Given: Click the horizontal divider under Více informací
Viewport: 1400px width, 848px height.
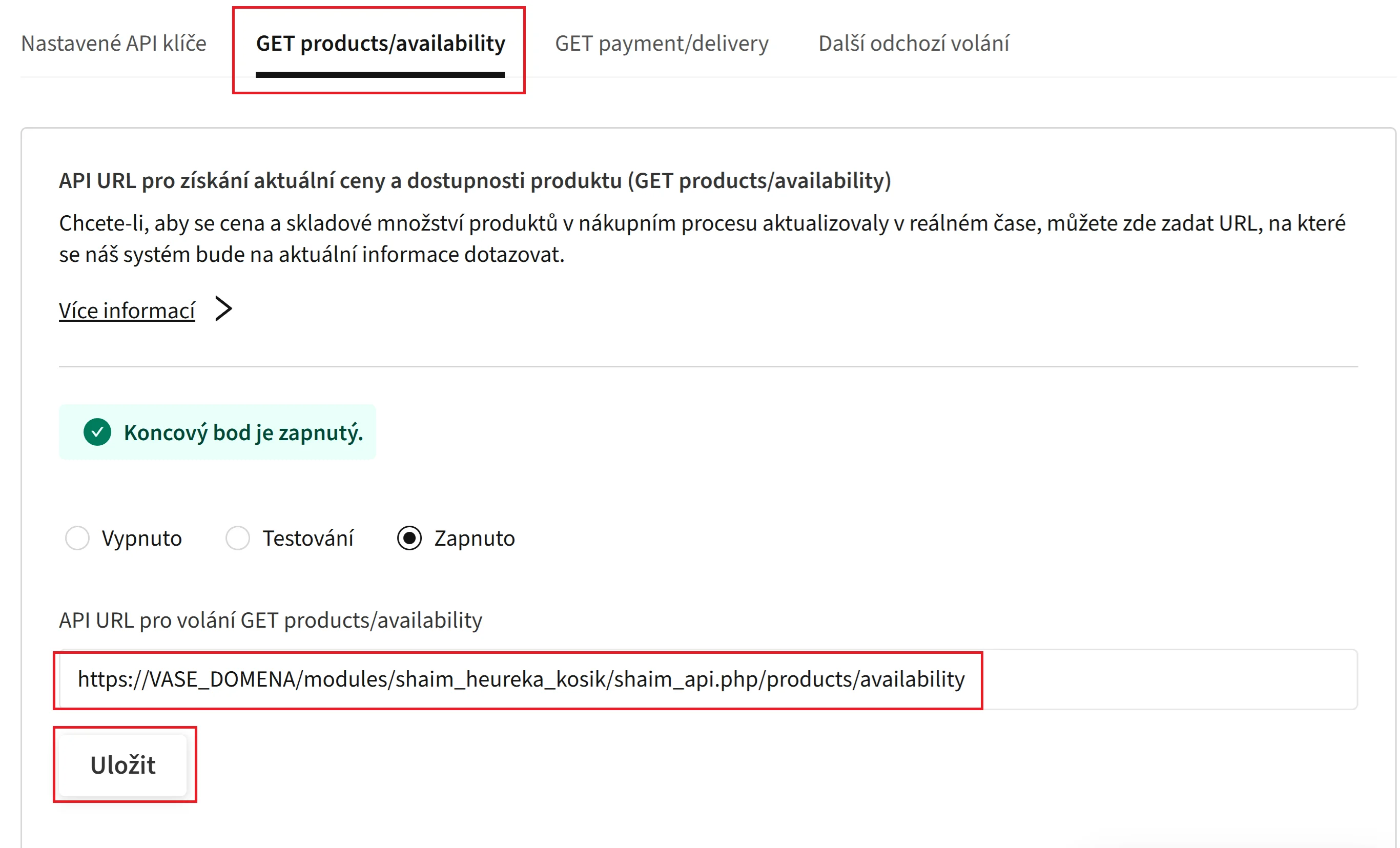Looking at the screenshot, I should (x=707, y=367).
